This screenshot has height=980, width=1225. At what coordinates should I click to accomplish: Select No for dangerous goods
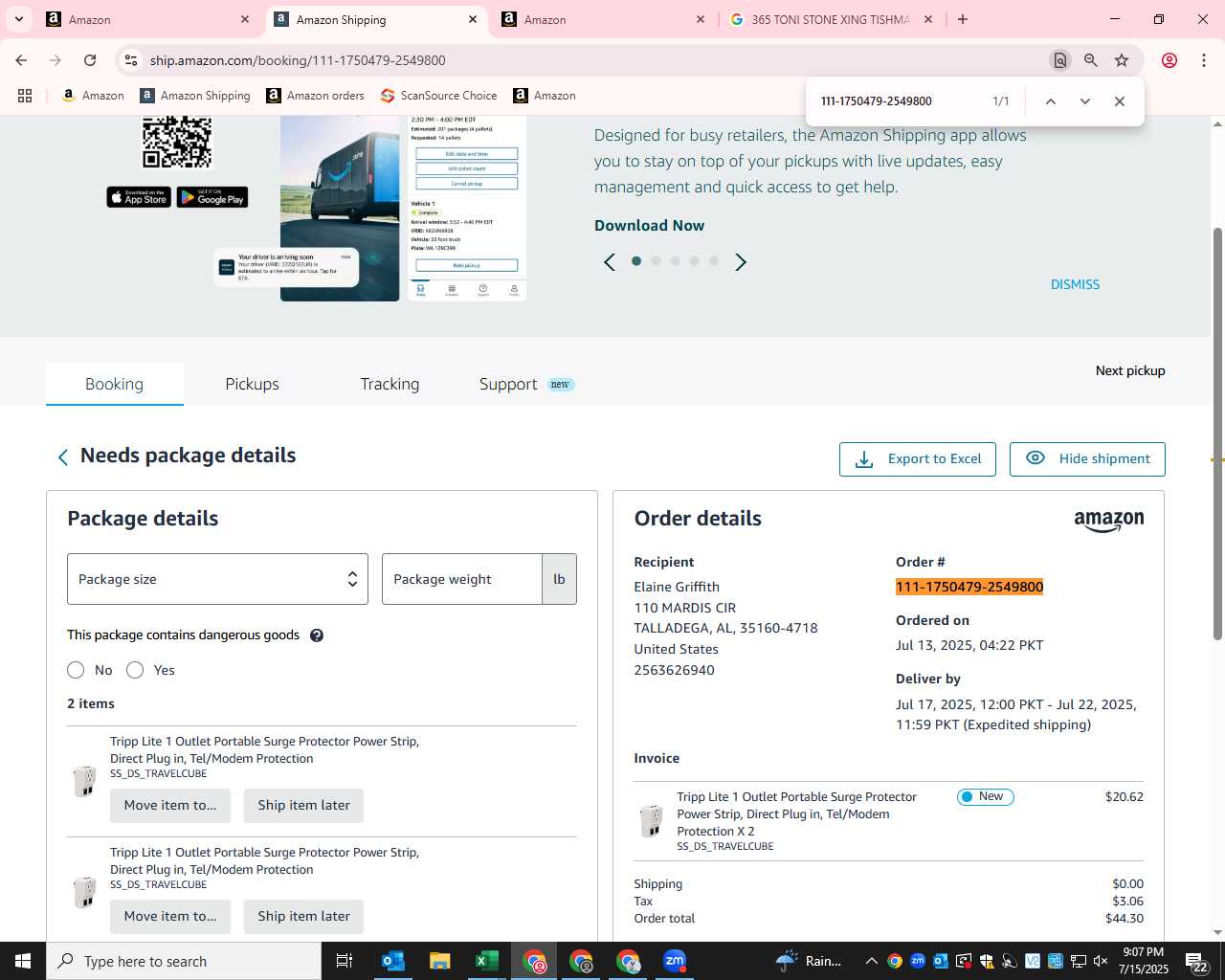[76, 670]
